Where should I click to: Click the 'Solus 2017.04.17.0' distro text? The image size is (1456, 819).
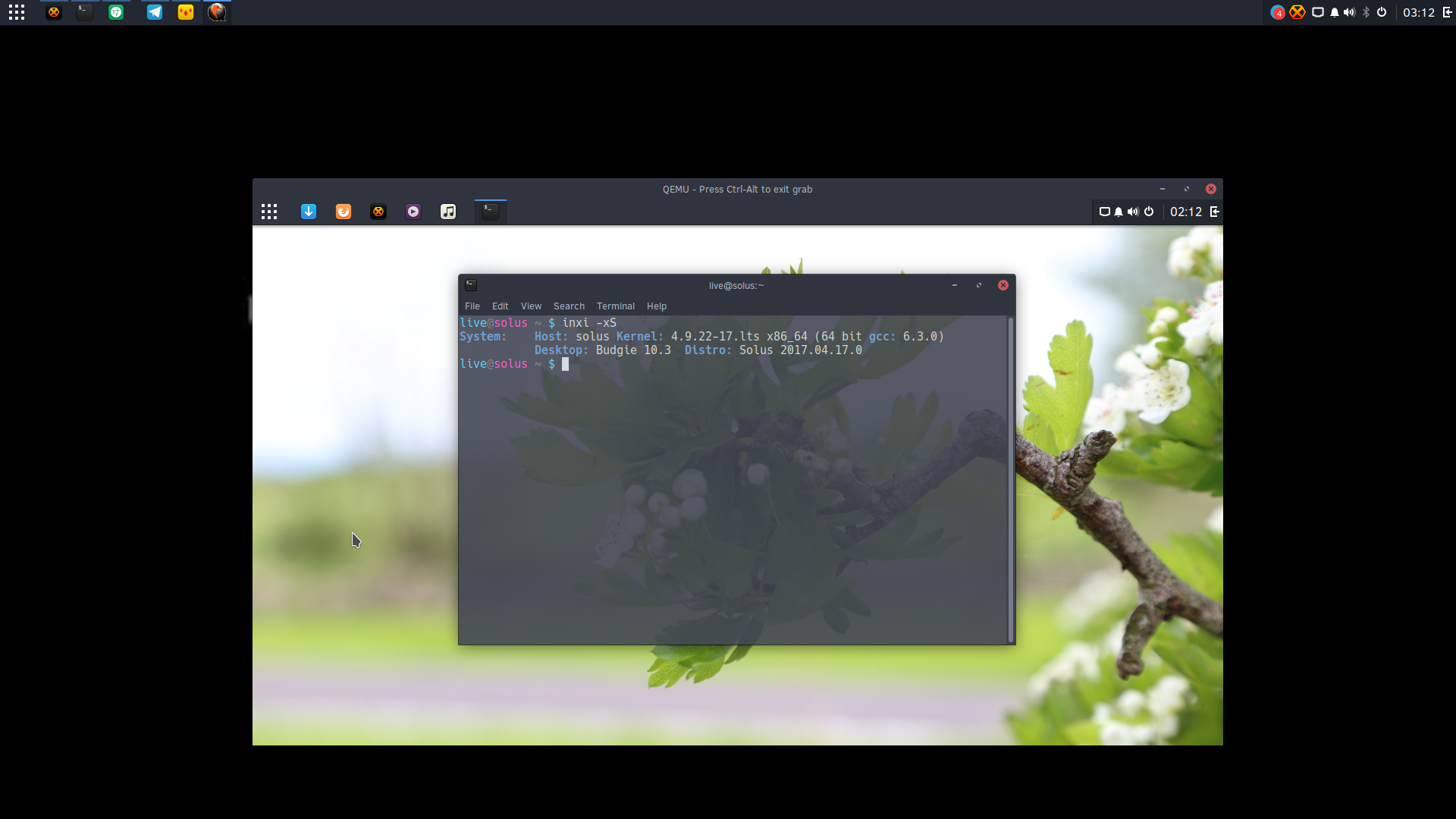point(801,350)
